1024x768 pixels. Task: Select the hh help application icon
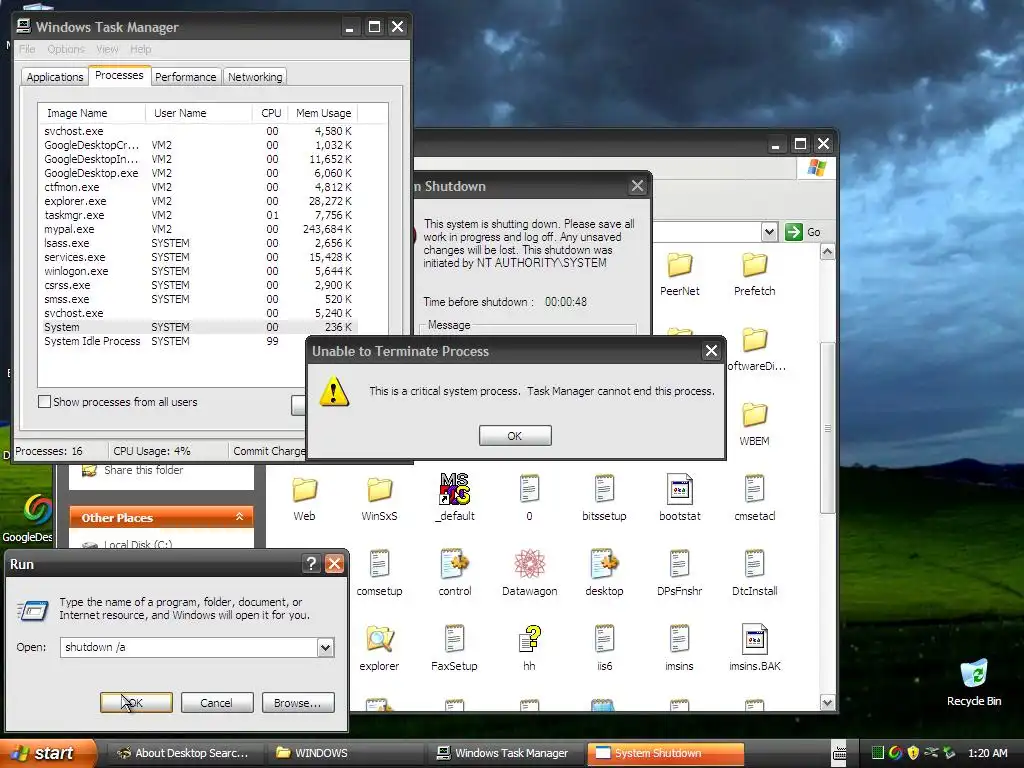tap(530, 639)
